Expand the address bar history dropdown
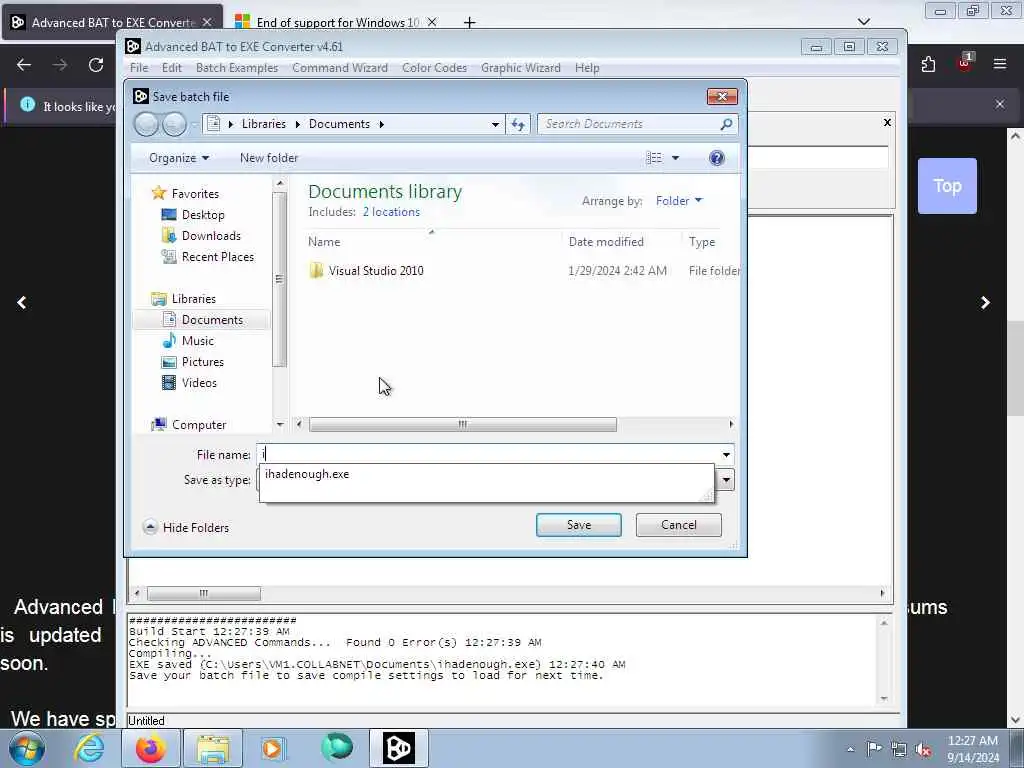This screenshot has width=1024, height=768. click(x=495, y=124)
